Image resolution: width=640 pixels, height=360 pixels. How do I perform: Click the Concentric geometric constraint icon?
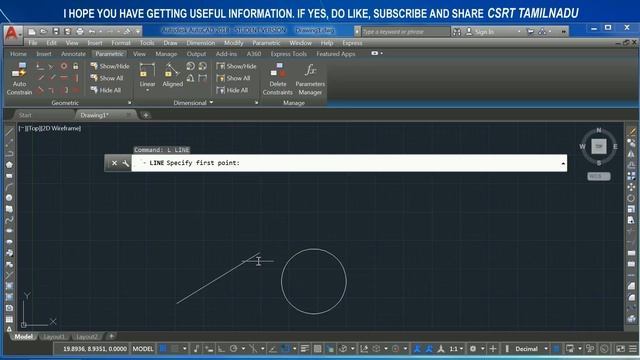64,66
